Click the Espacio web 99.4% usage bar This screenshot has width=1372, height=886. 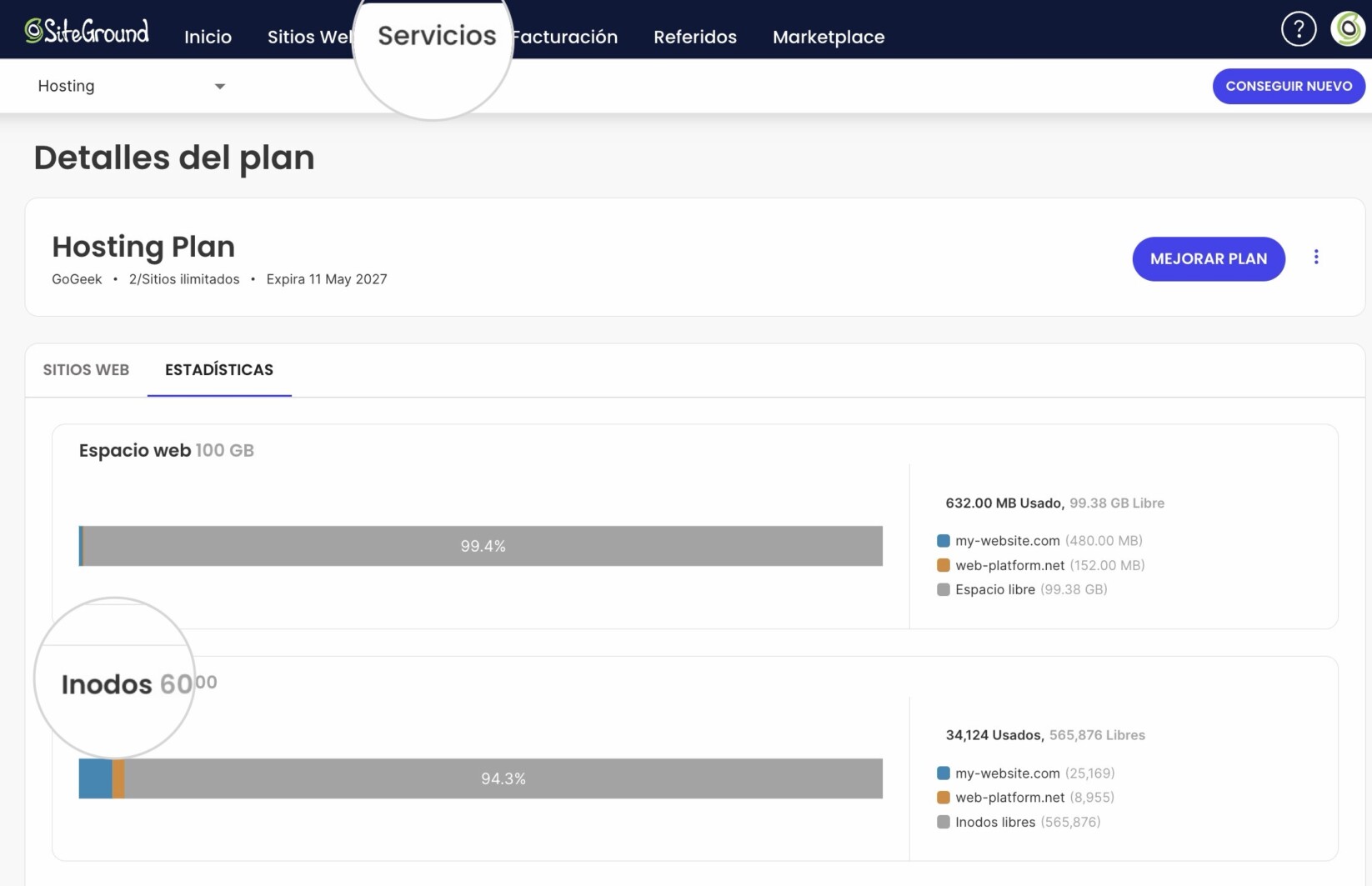(481, 546)
